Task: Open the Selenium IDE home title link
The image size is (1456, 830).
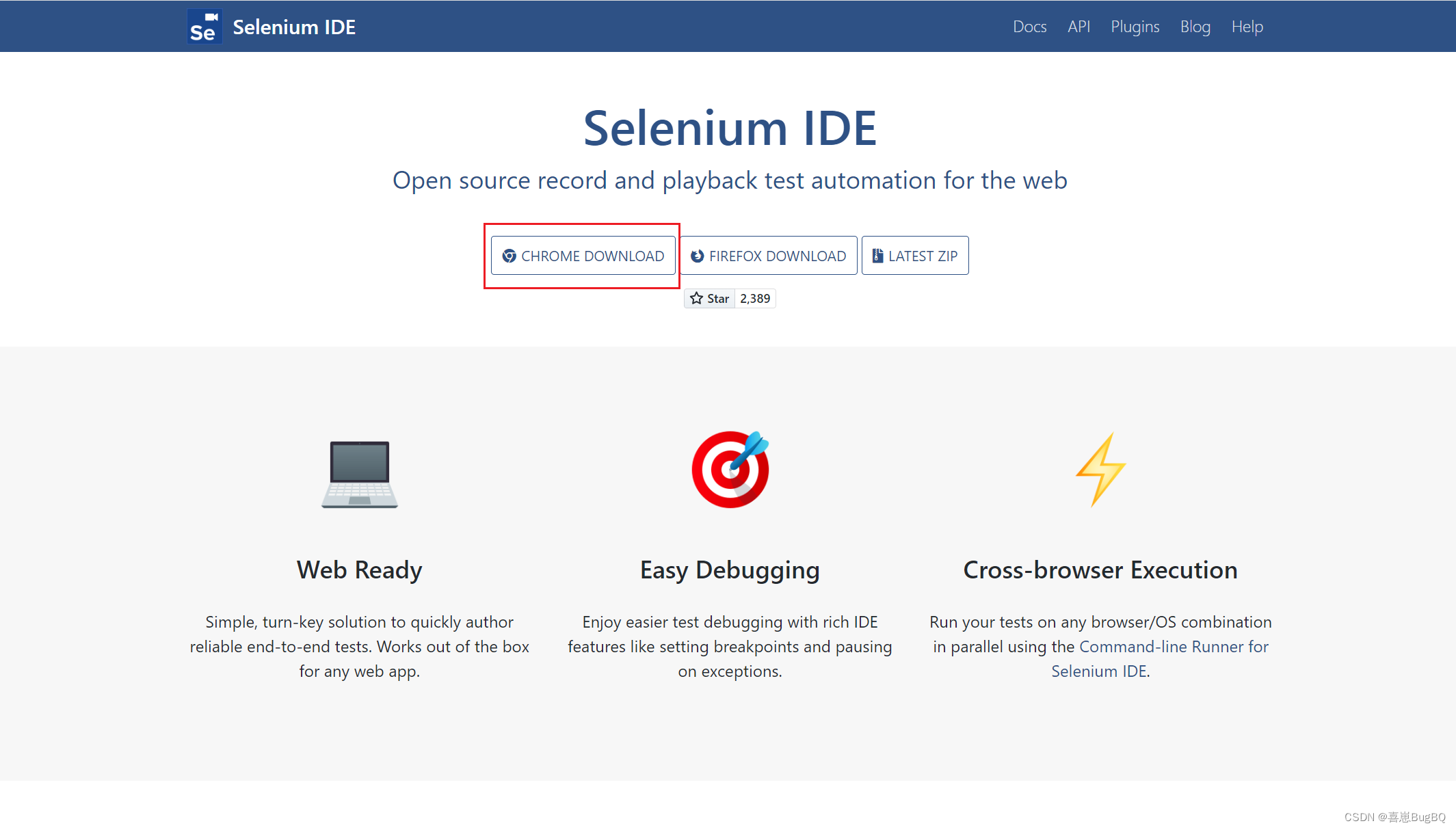Action: click(294, 27)
